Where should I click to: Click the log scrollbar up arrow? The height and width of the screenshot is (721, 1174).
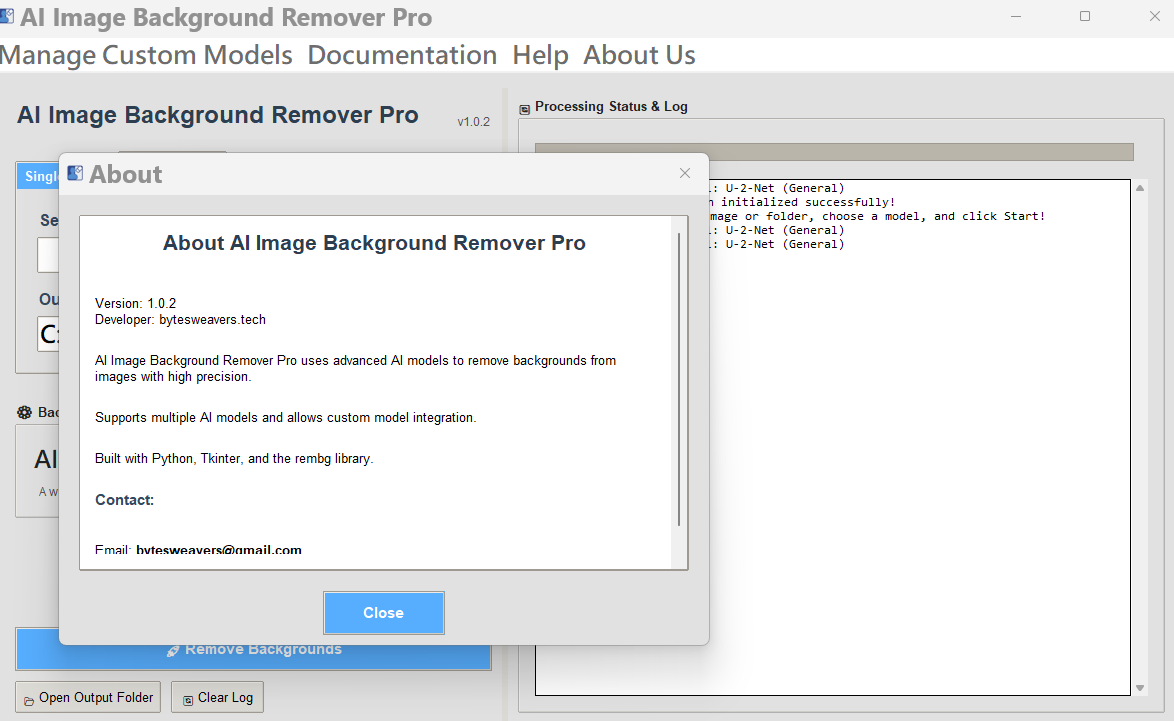point(1140,188)
